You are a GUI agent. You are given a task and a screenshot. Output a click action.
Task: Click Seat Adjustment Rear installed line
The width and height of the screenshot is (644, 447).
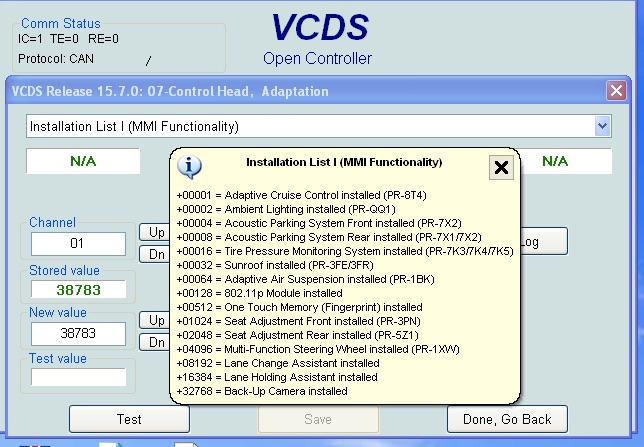point(297,335)
